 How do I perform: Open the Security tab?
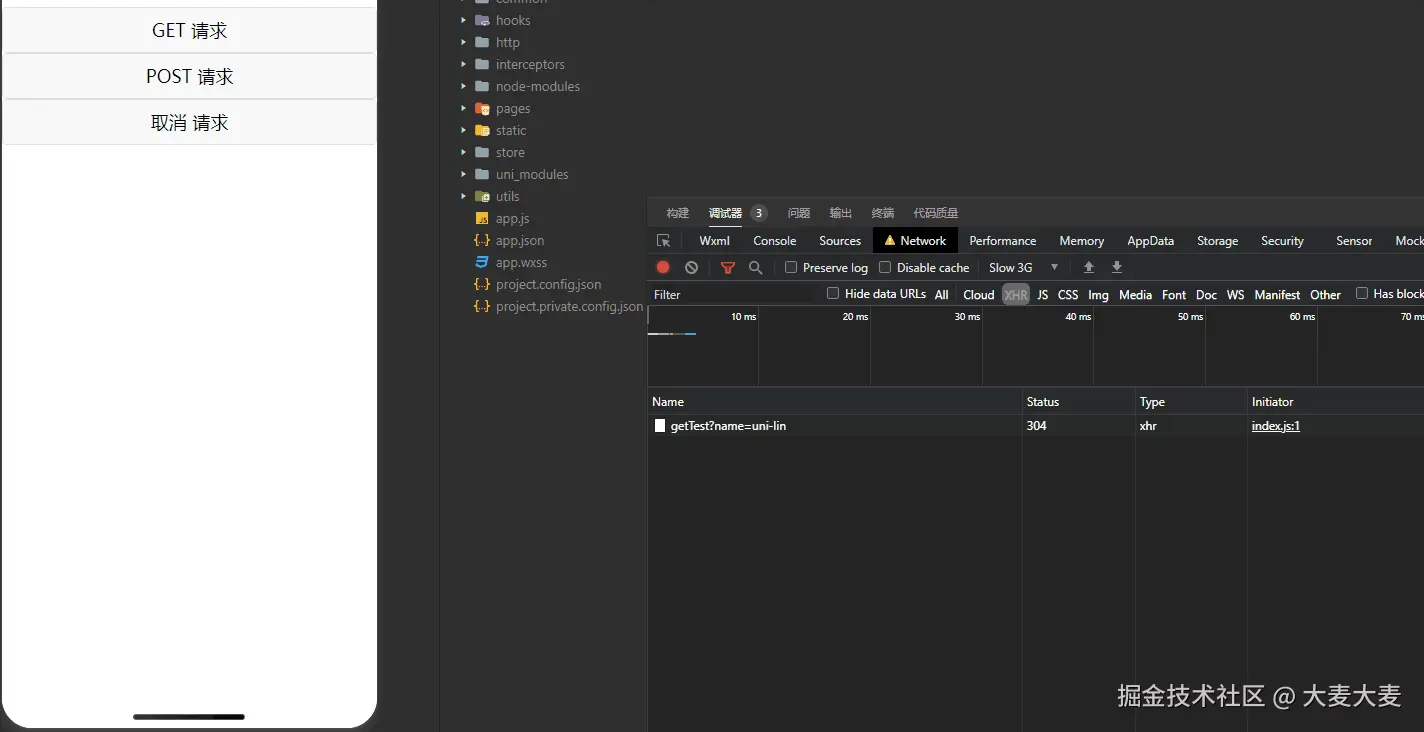(1282, 241)
